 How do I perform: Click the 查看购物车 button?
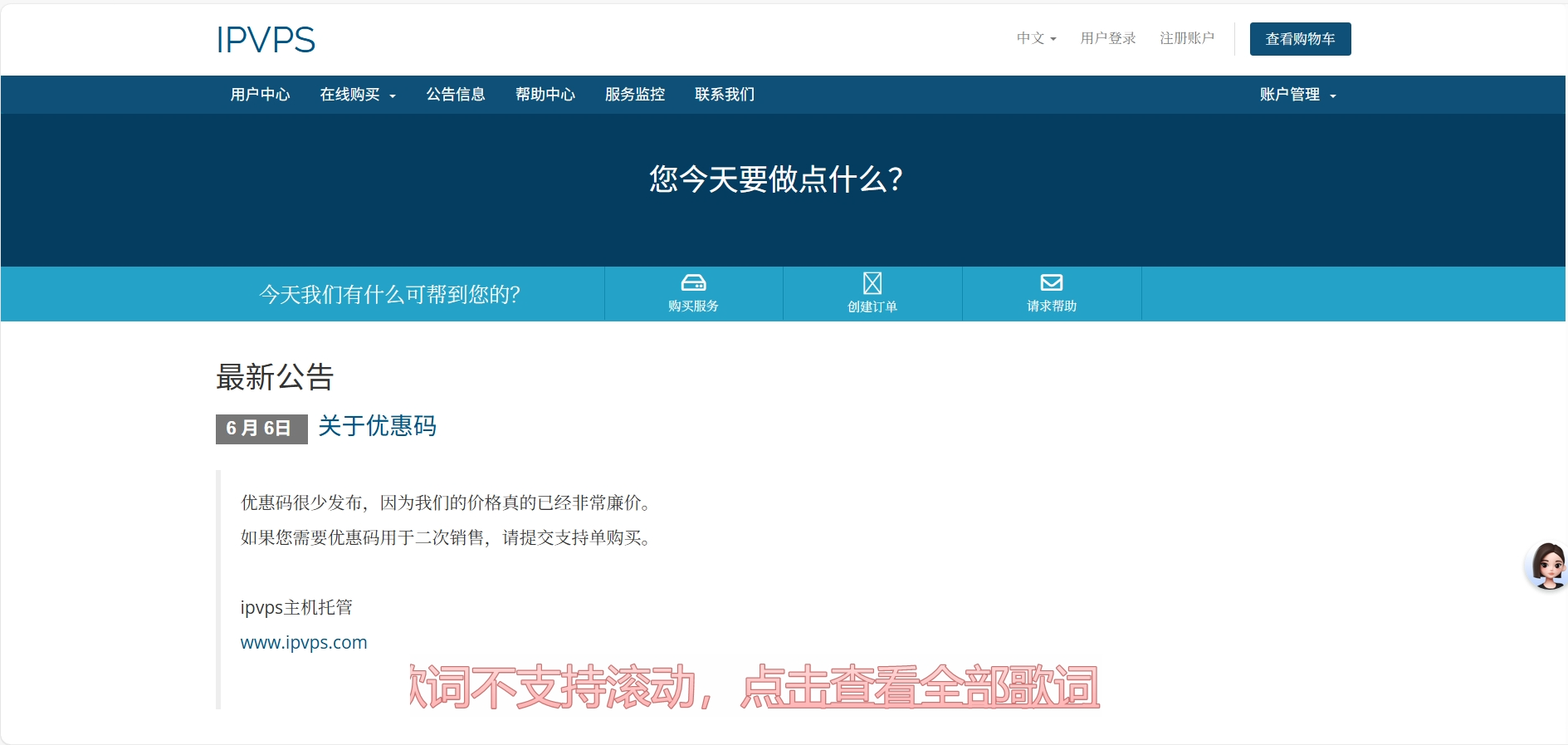tap(1300, 39)
